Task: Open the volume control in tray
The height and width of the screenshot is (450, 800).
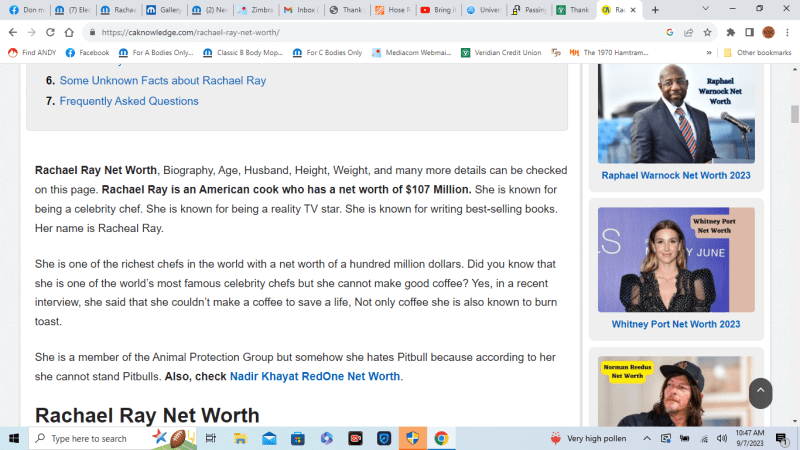Action: [x=721, y=438]
